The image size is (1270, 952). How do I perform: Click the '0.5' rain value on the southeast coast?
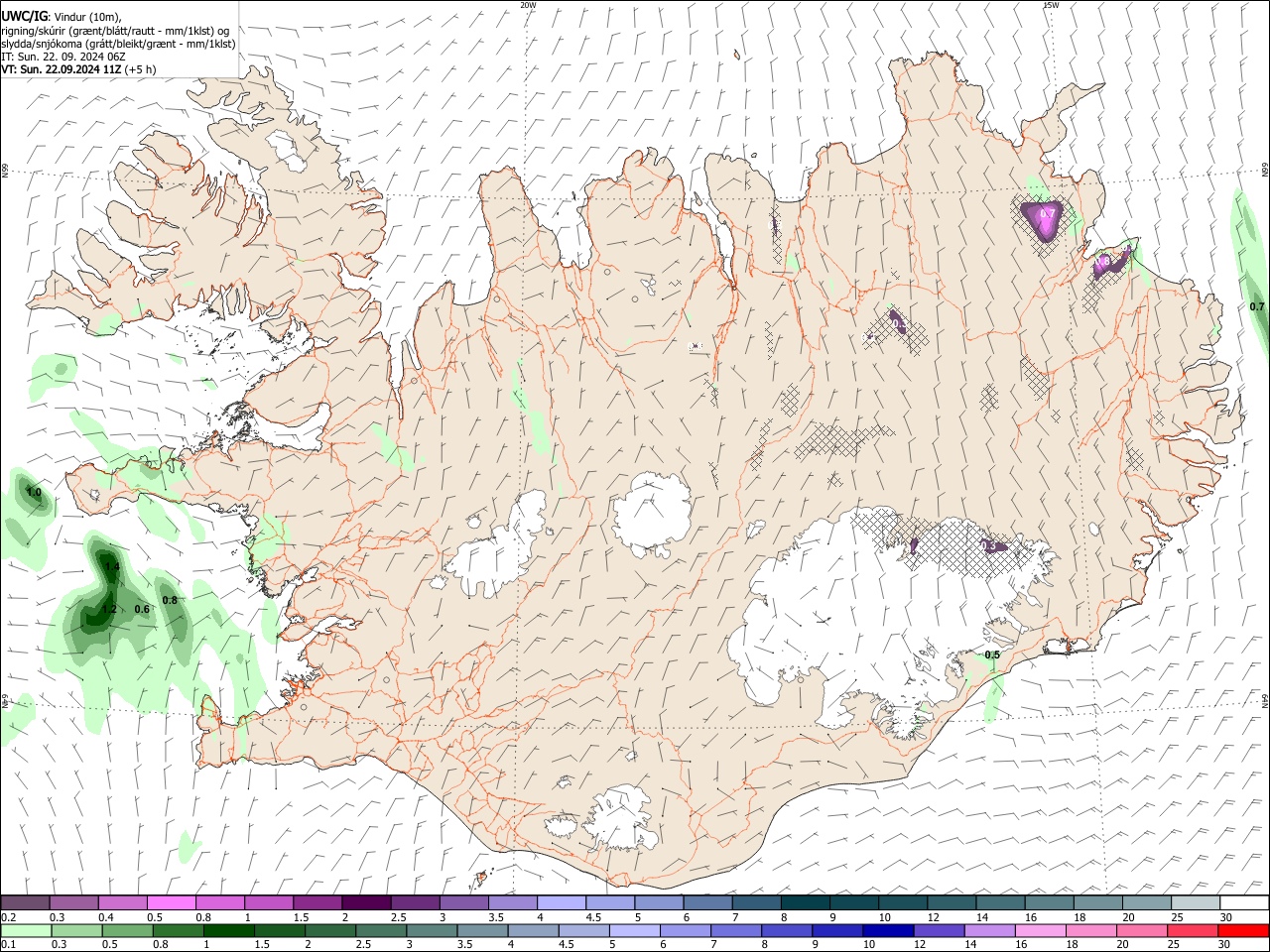992,654
